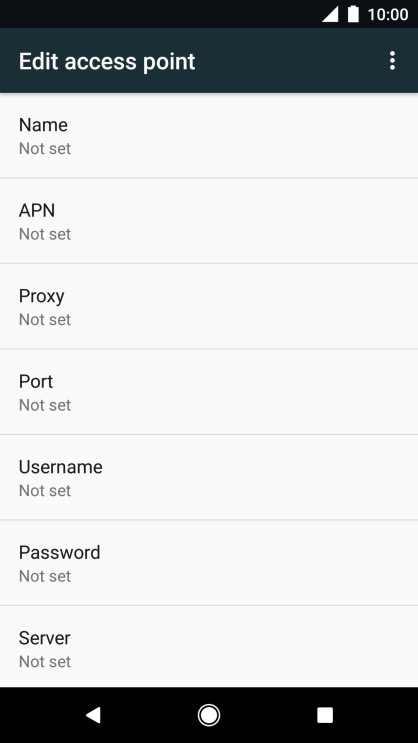This screenshot has width=418, height=743.
Task: Edit the Username setting
Action: pos(209,477)
